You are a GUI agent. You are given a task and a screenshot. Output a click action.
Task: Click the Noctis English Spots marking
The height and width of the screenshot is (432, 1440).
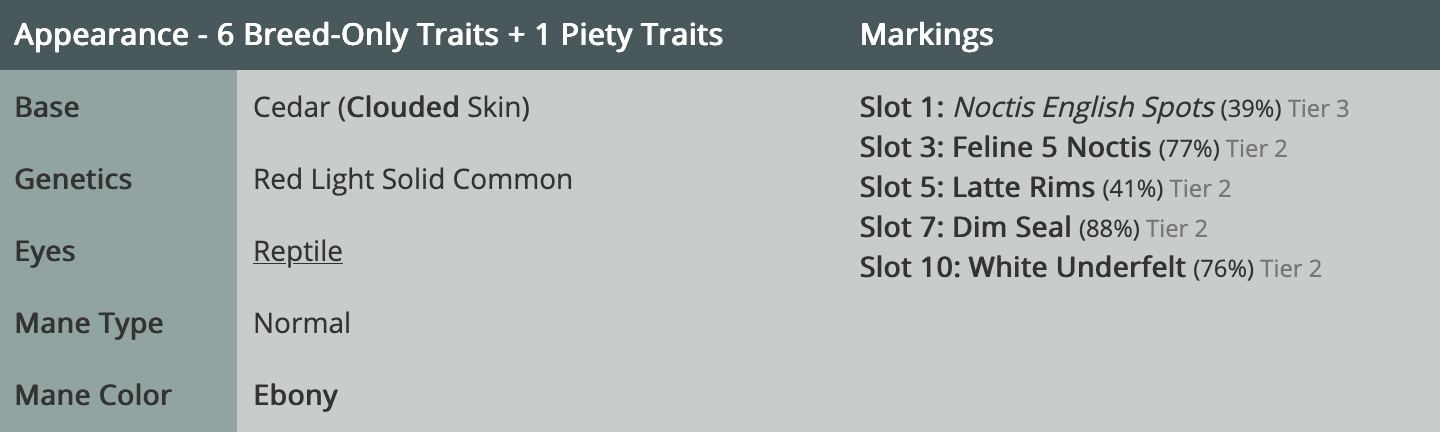tap(1084, 108)
